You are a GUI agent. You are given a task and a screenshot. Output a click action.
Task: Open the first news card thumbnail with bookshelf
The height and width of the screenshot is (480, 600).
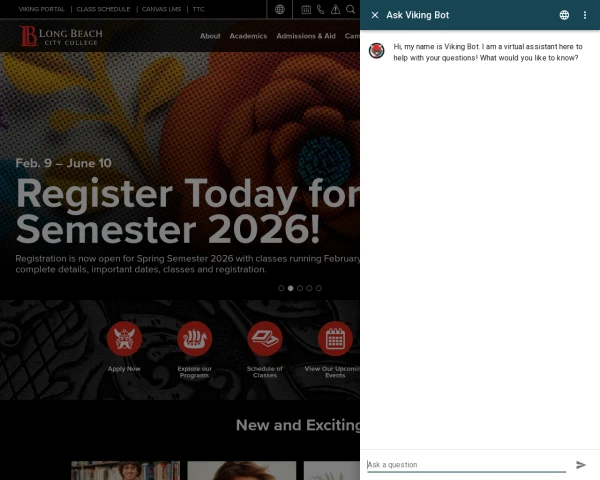(126, 470)
